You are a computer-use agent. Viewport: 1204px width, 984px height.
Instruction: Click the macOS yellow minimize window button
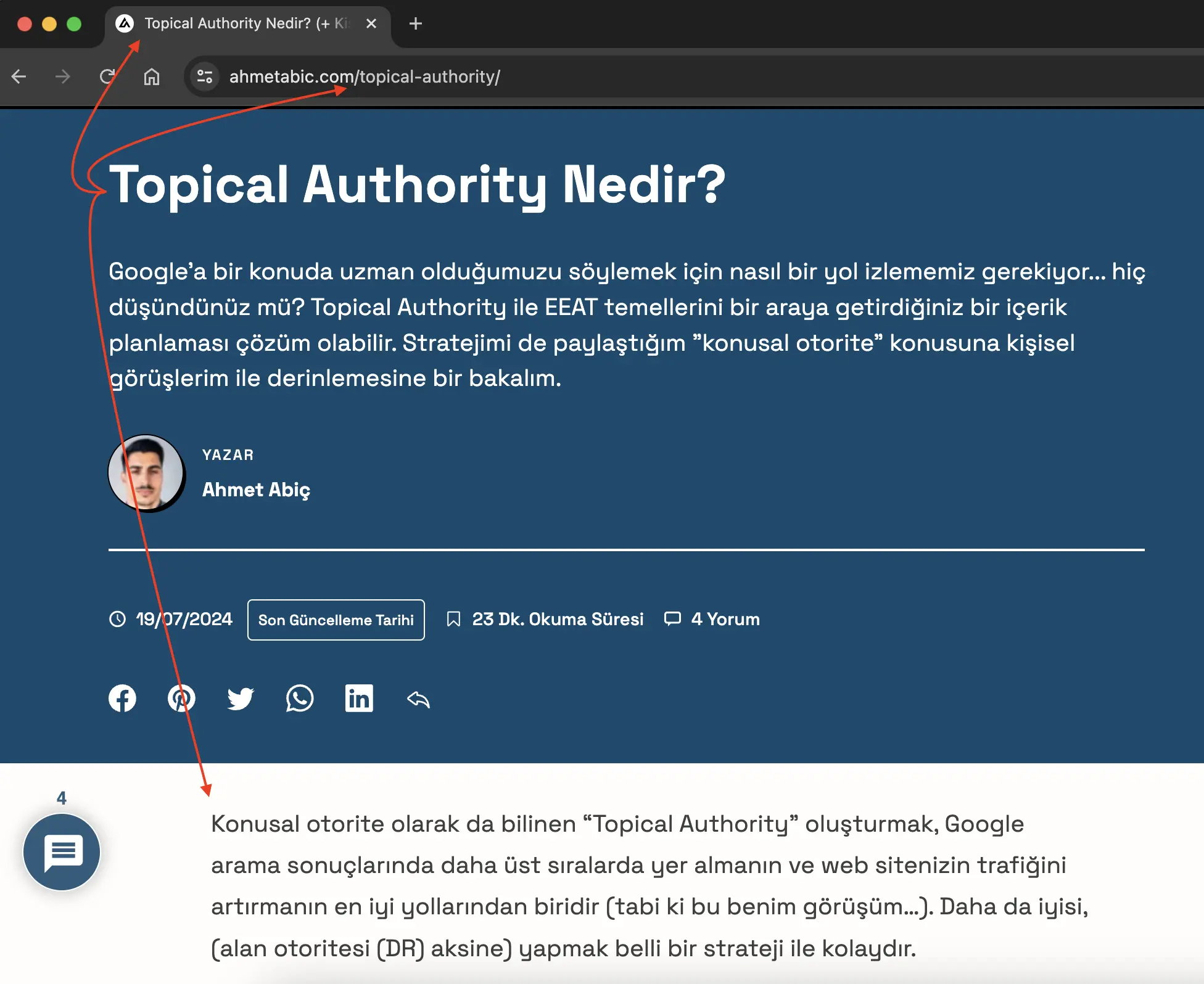tap(49, 24)
